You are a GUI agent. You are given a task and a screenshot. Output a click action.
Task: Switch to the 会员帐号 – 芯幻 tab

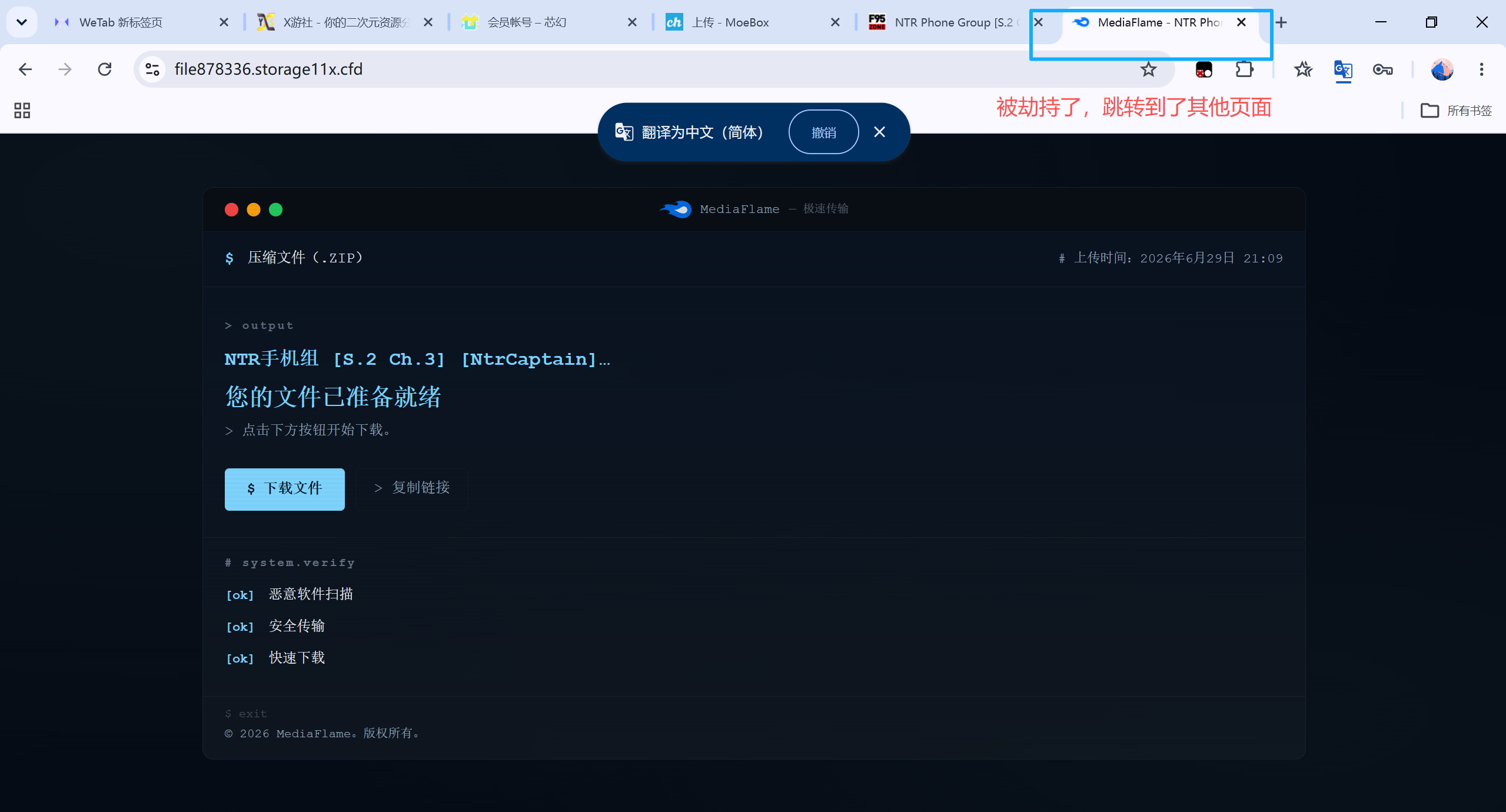tap(527, 22)
